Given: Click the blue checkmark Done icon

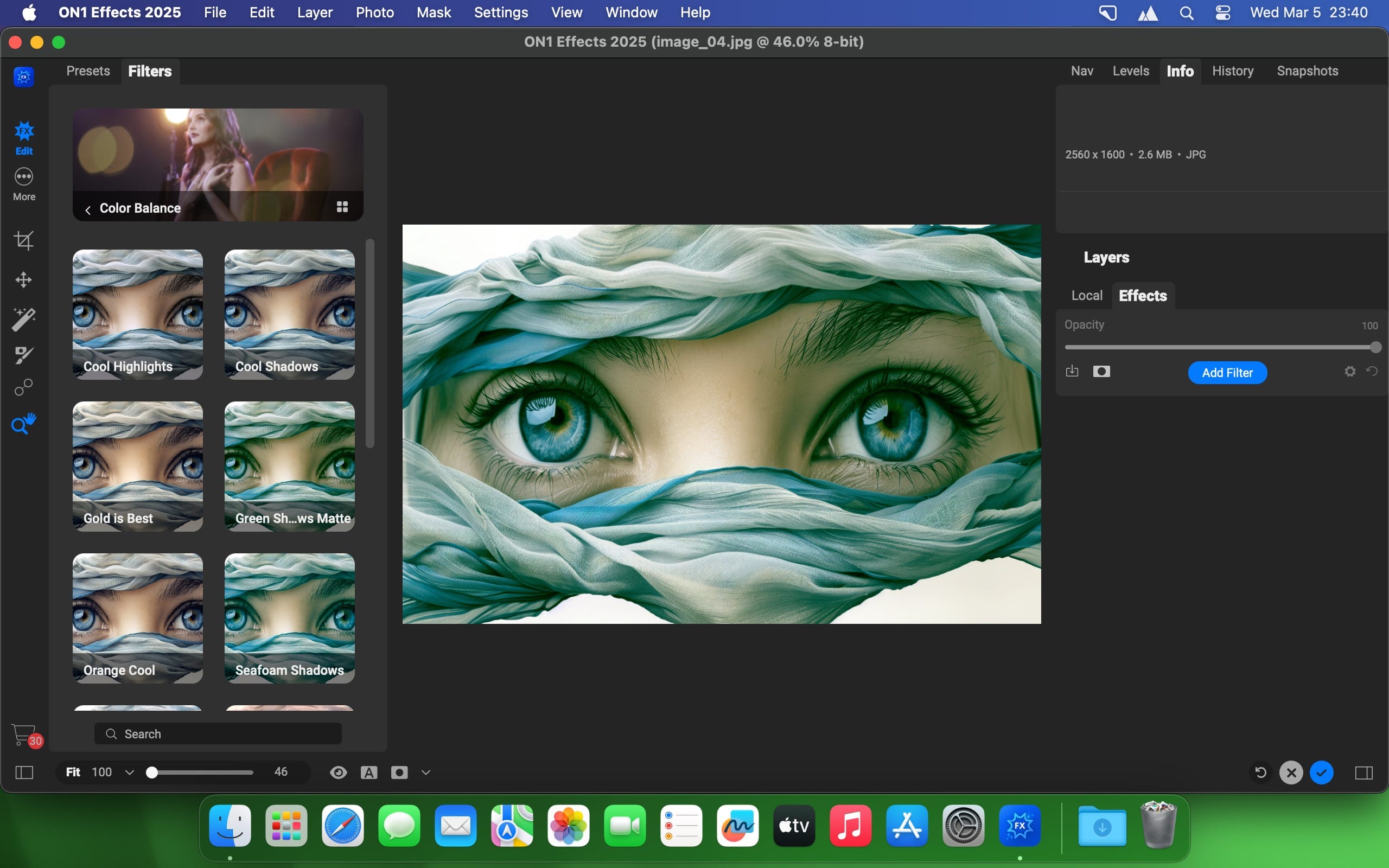Looking at the screenshot, I should 1321,772.
